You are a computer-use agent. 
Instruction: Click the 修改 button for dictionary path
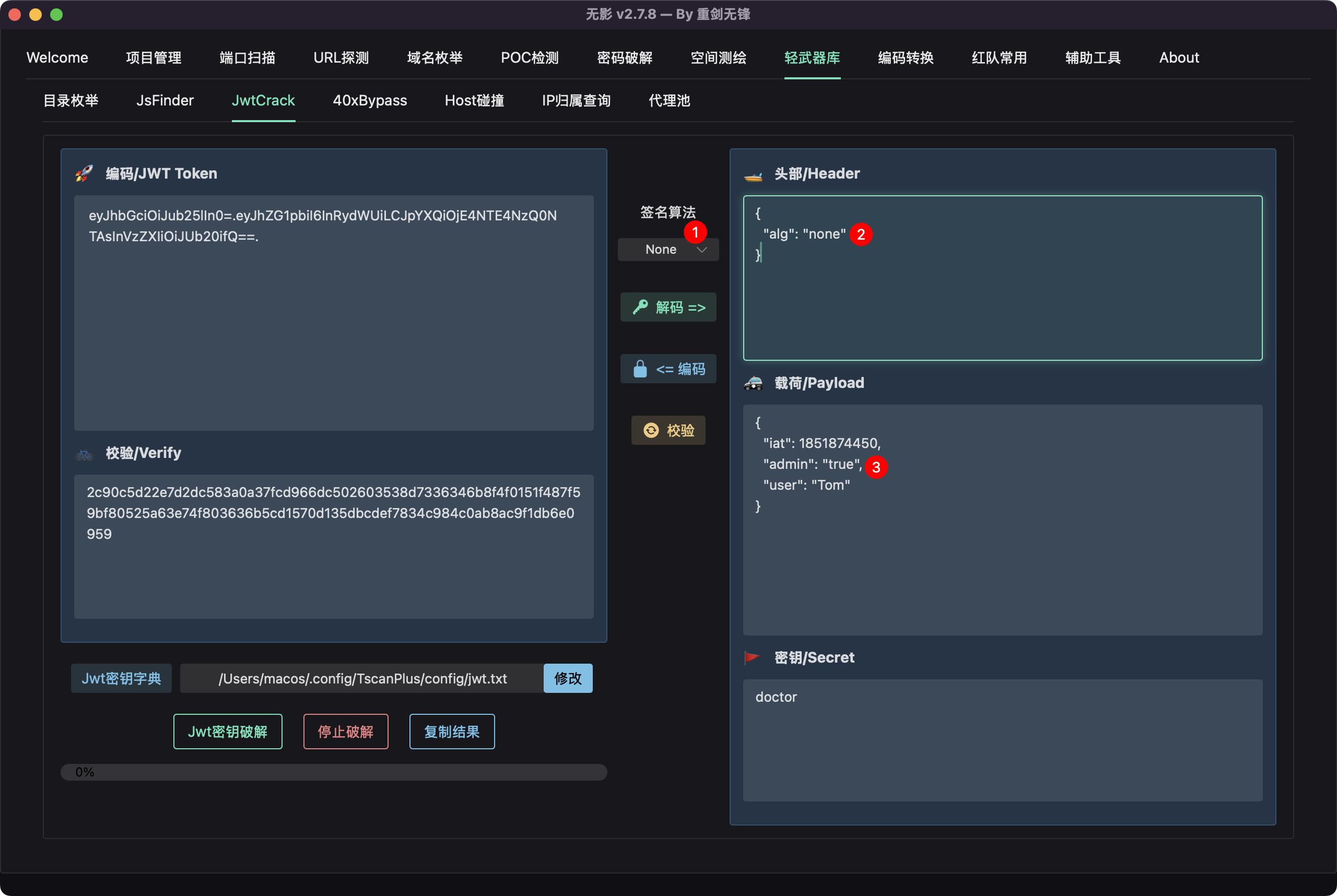[568, 678]
